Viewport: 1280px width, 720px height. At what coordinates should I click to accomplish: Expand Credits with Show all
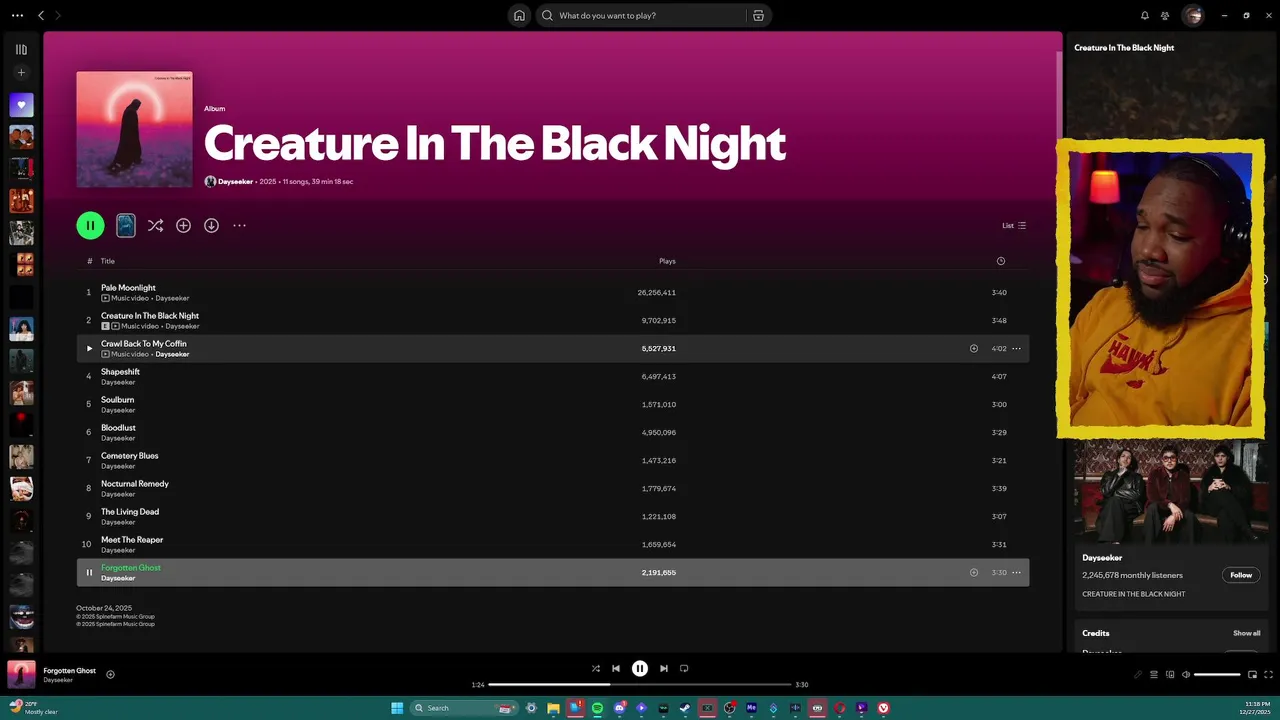click(1246, 633)
